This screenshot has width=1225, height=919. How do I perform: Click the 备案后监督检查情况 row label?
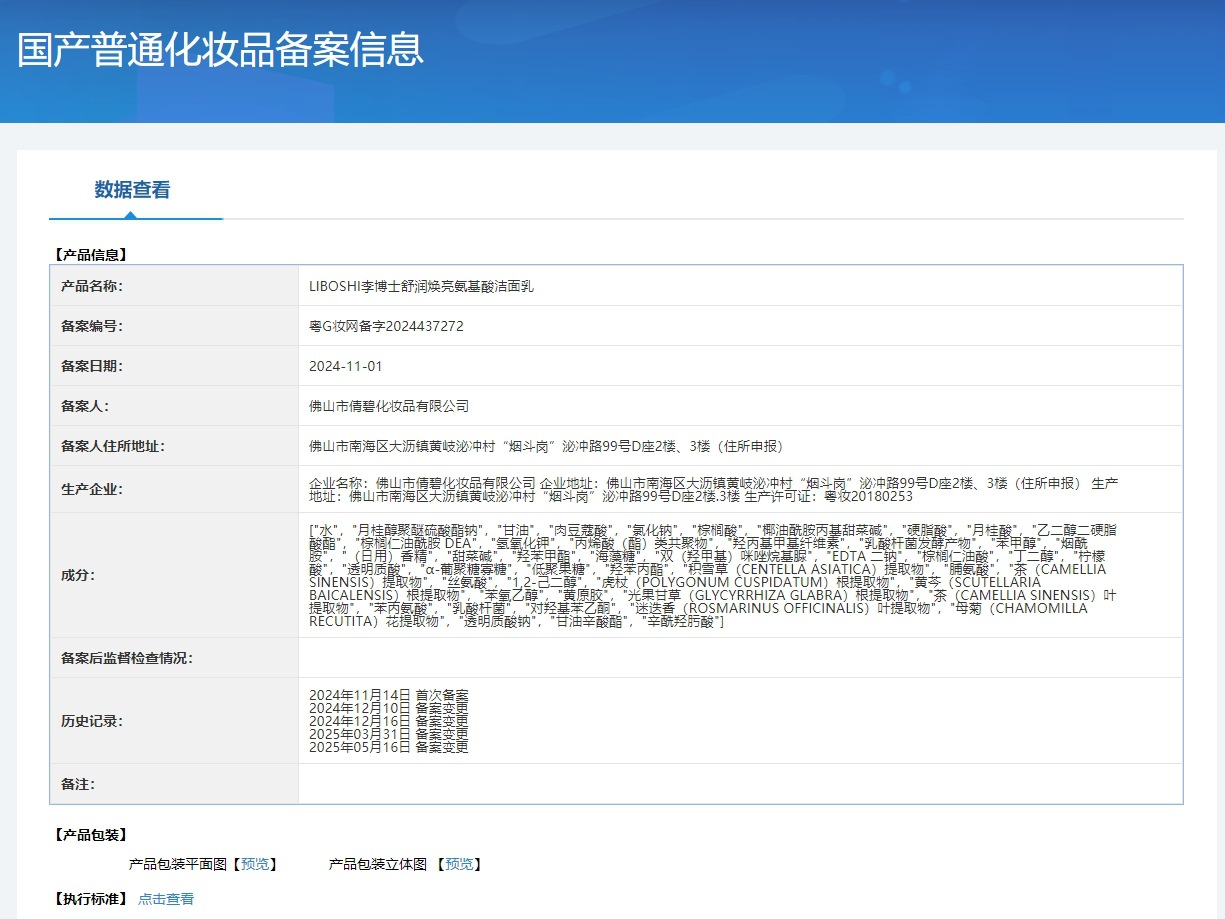(x=126, y=658)
